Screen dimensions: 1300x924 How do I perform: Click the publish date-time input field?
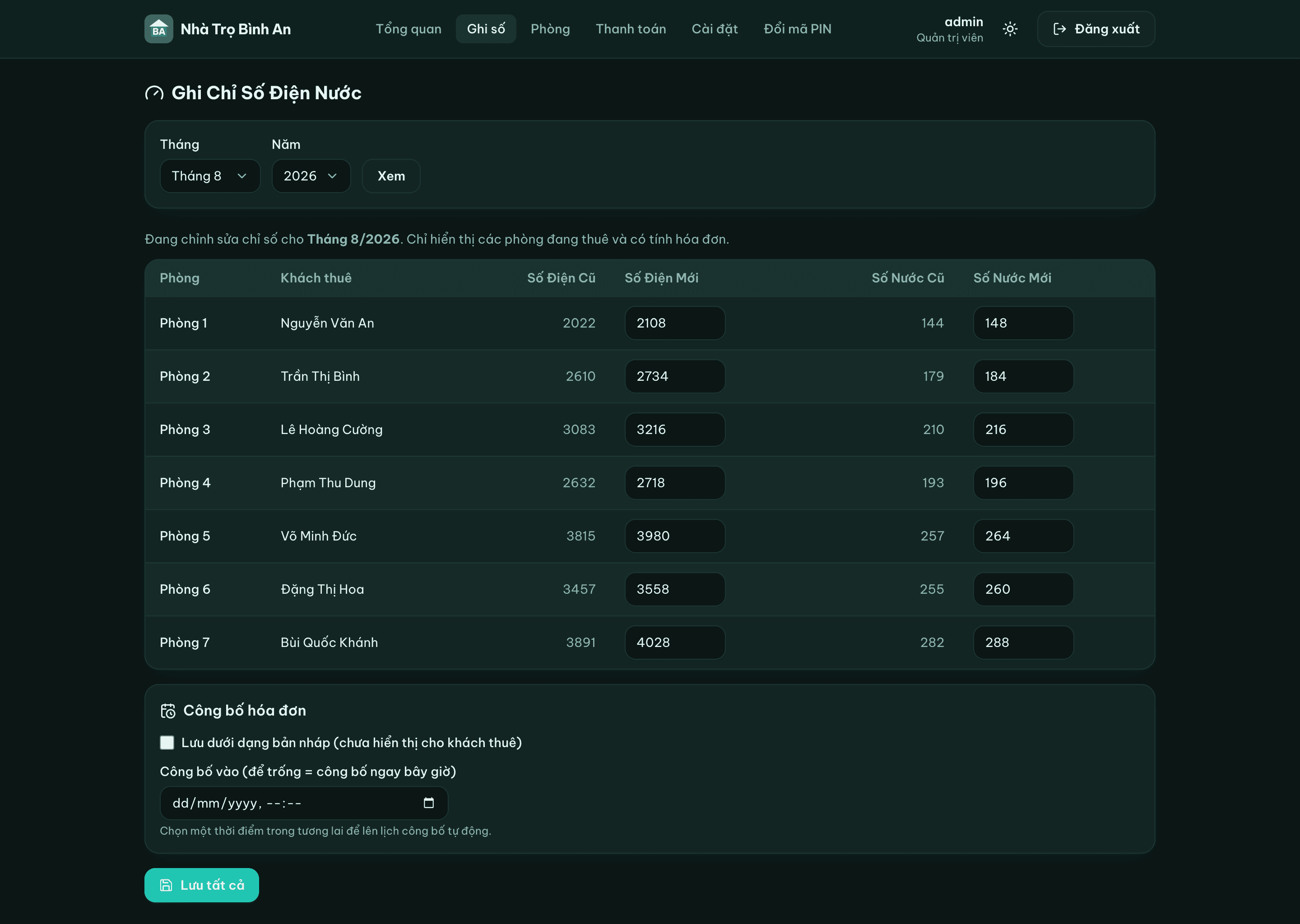pyautogui.click(x=304, y=803)
